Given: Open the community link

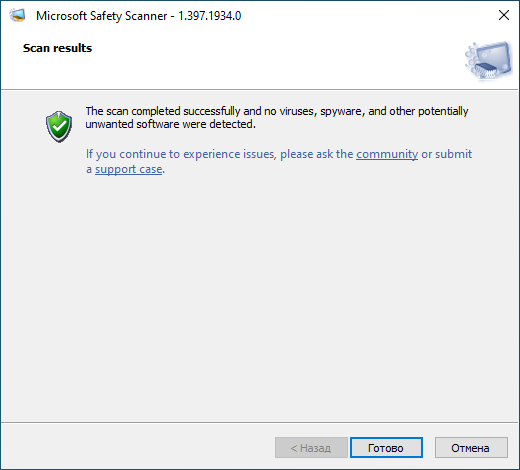Looking at the screenshot, I should point(387,154).
